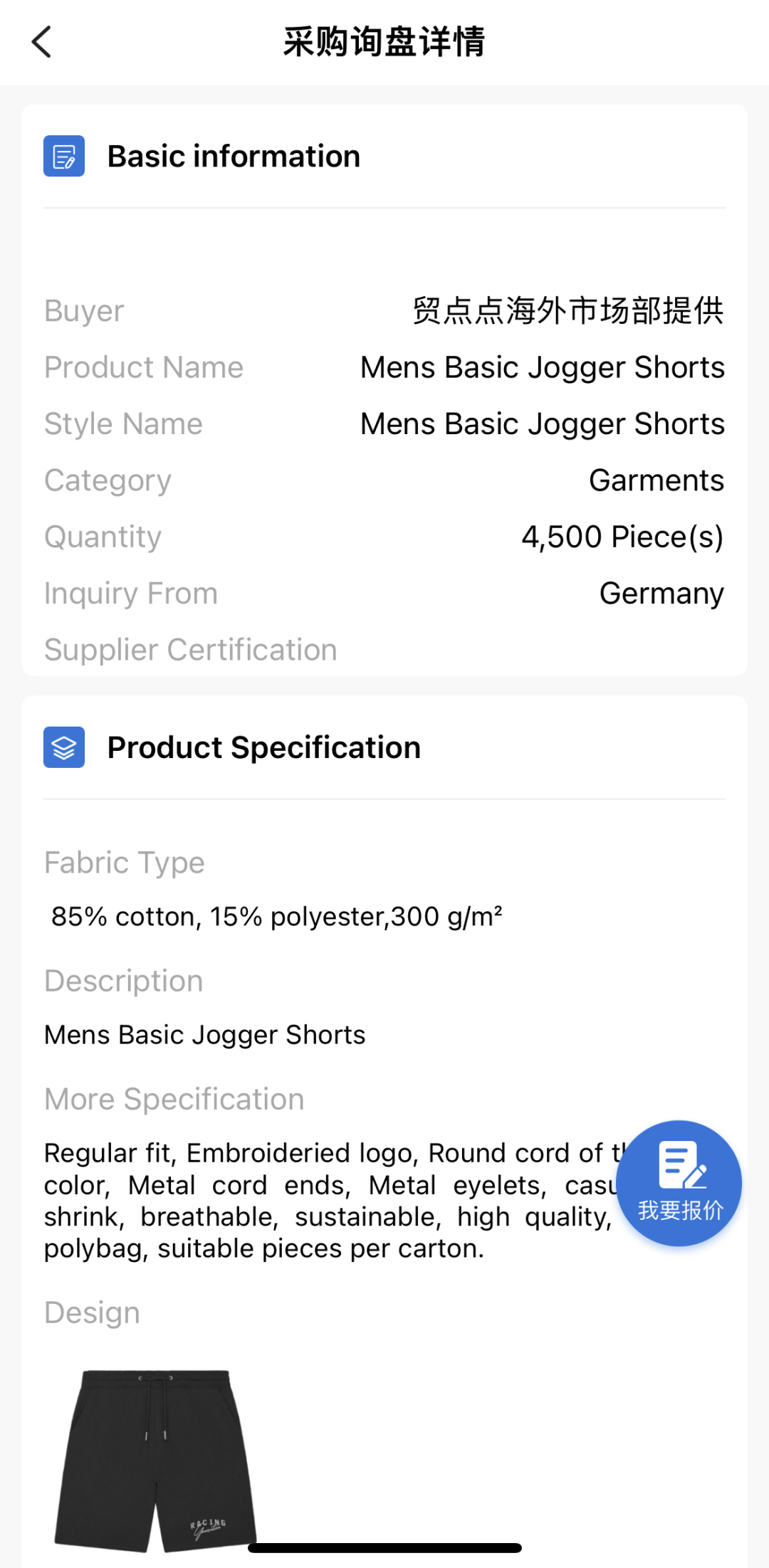Tap the floating quote button 我要报价

point(679,1183)
